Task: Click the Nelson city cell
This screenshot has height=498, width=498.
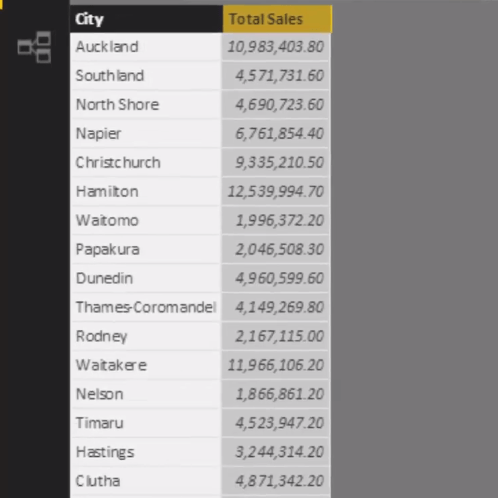Action: click(146, 394)
